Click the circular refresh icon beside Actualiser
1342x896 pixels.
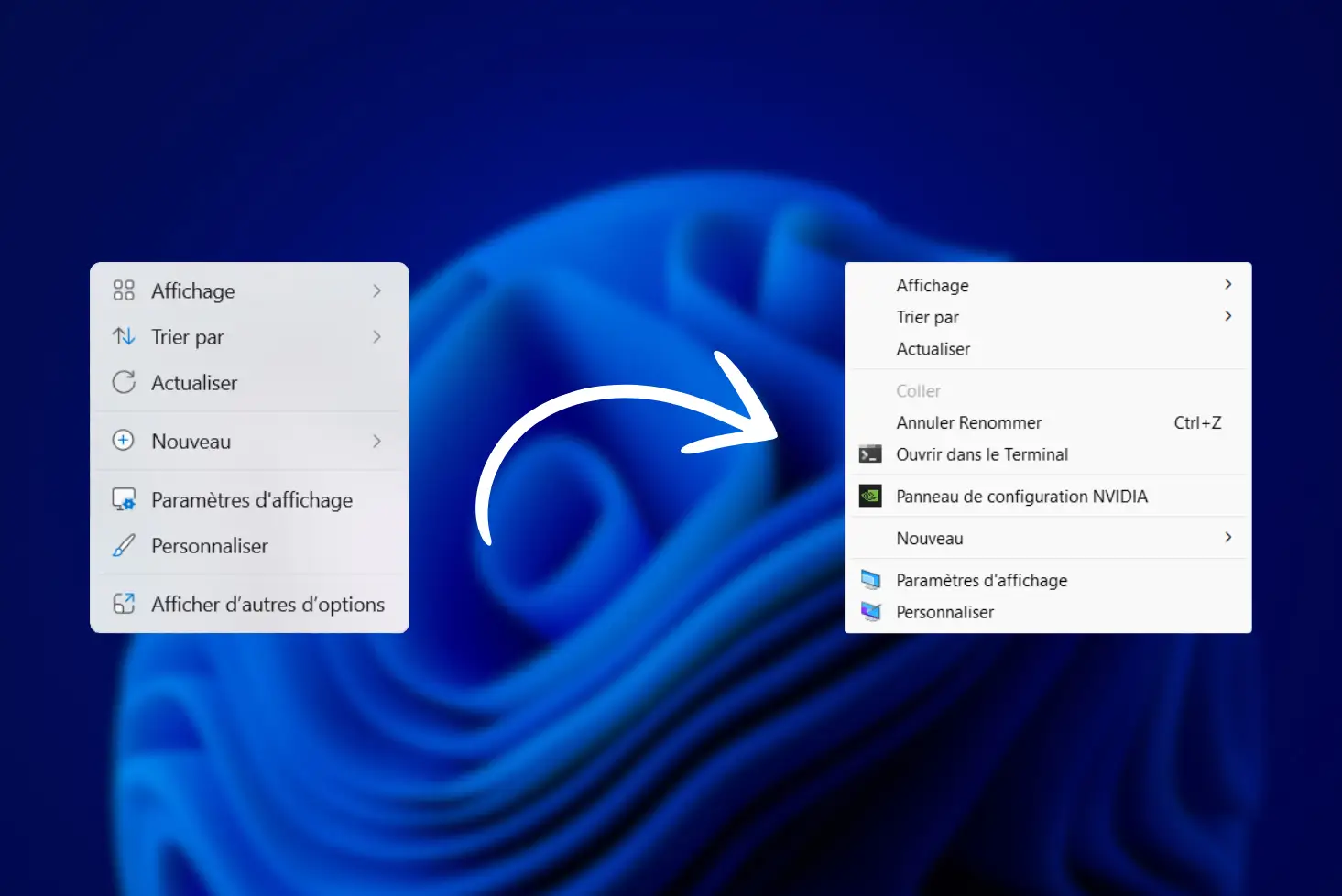click(124, 382)
